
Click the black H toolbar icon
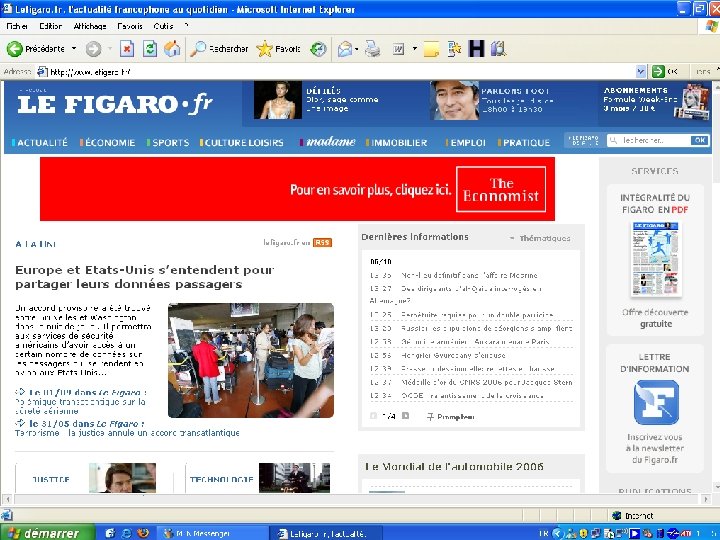[476, 49]
